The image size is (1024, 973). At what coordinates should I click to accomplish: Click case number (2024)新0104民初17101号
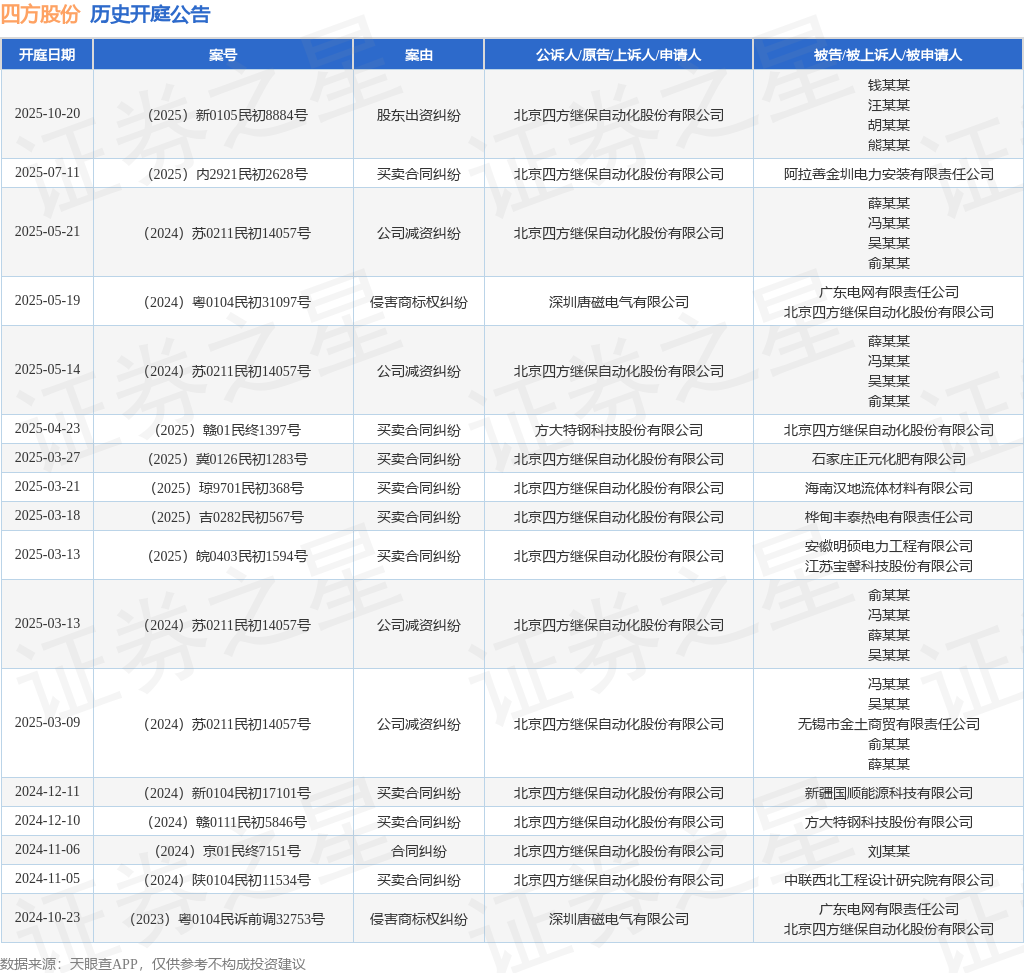pos(227,793)
